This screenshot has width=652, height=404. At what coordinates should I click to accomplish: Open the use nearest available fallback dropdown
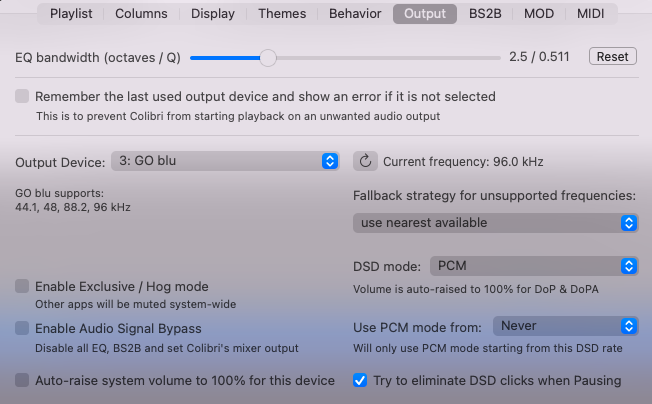click(496, 223)
